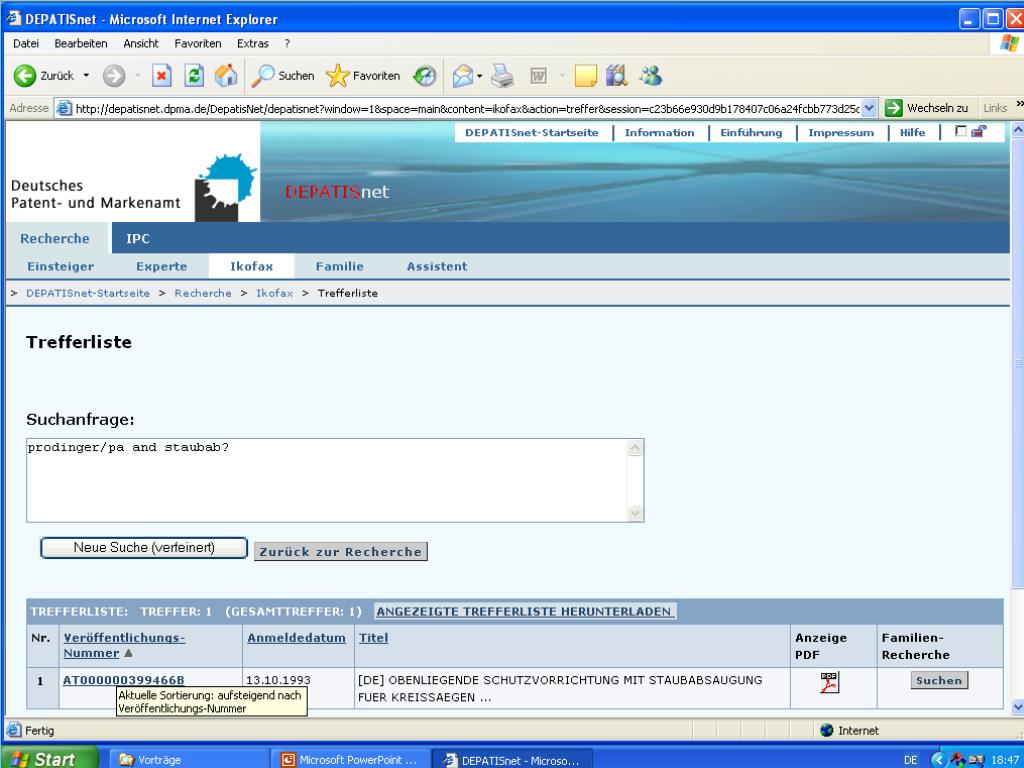The width and height of the screenshot is (1024, 768).
Task: Click the green Wechseln zu arrow
Action: (893, 108)
